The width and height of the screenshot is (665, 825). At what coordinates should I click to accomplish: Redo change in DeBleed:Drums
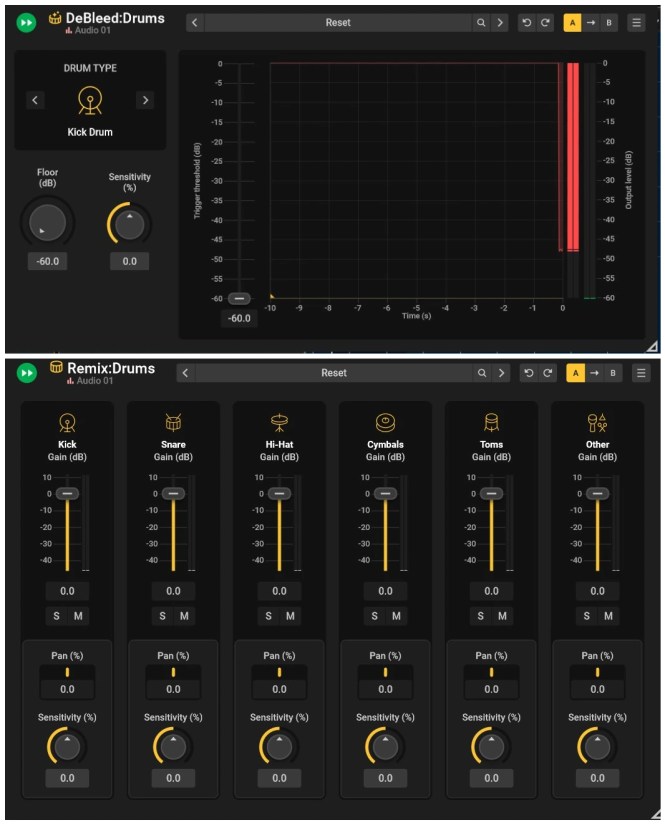pyautogui.click(x=545, y=23)
